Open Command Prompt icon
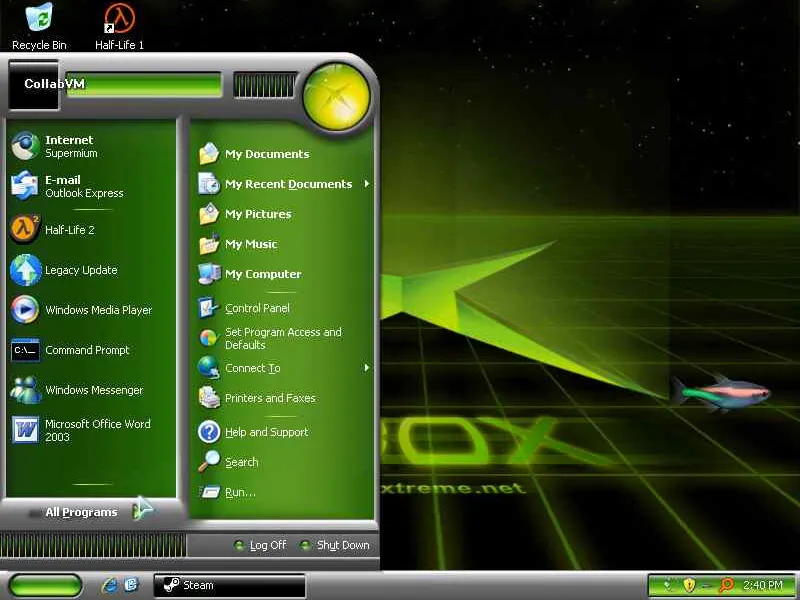This screenshot has width=800, height=600. (x=25, y=350)
